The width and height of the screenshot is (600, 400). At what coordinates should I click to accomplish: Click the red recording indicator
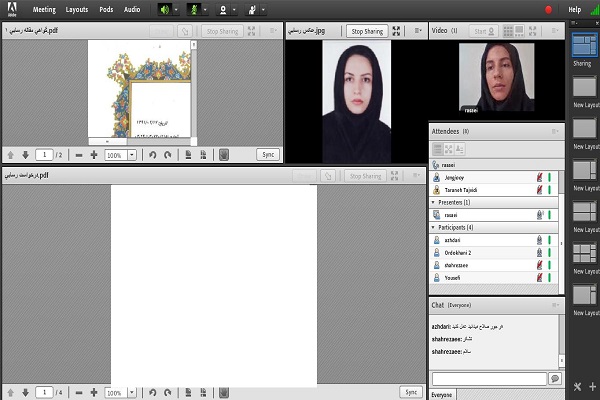pos(548,10)
